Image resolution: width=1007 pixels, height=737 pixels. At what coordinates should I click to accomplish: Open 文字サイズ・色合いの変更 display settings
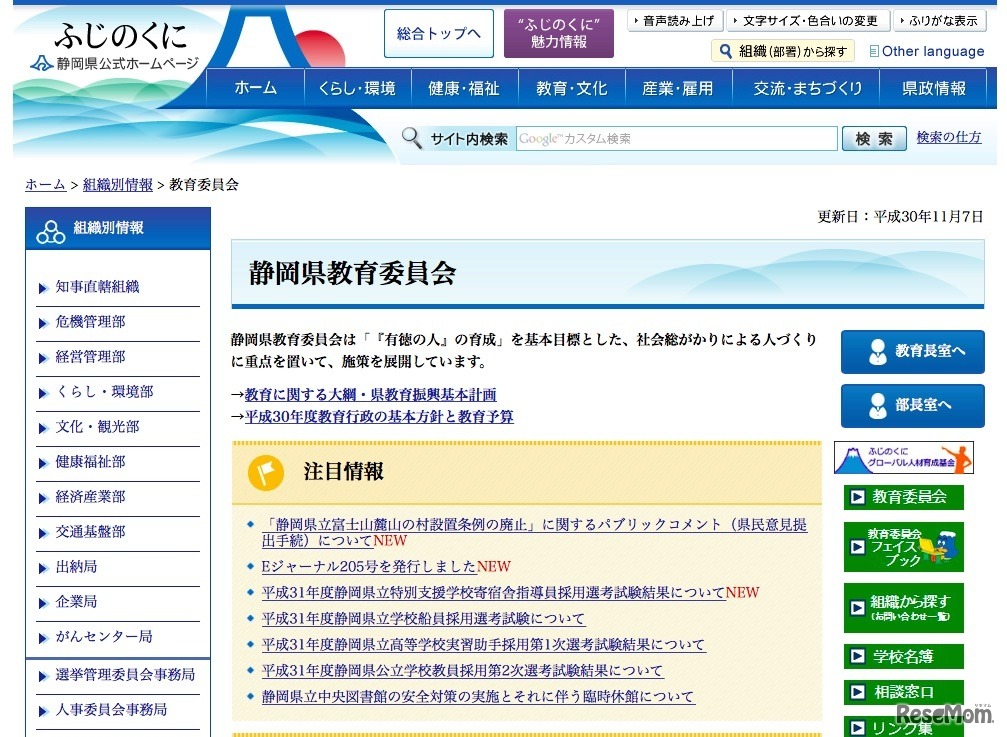(806, 19)
